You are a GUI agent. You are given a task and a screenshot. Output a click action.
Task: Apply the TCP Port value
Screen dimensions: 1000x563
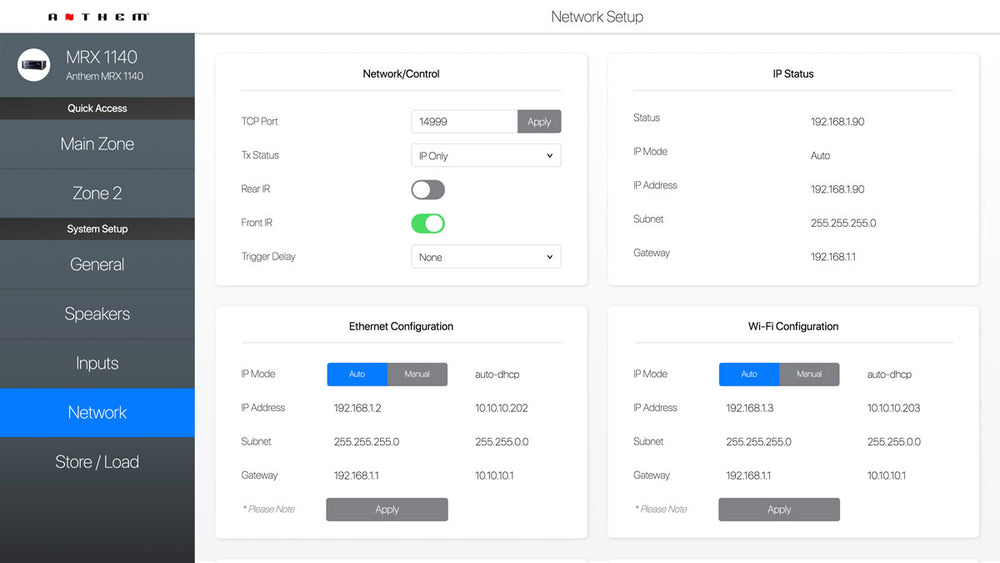(539, 122)
